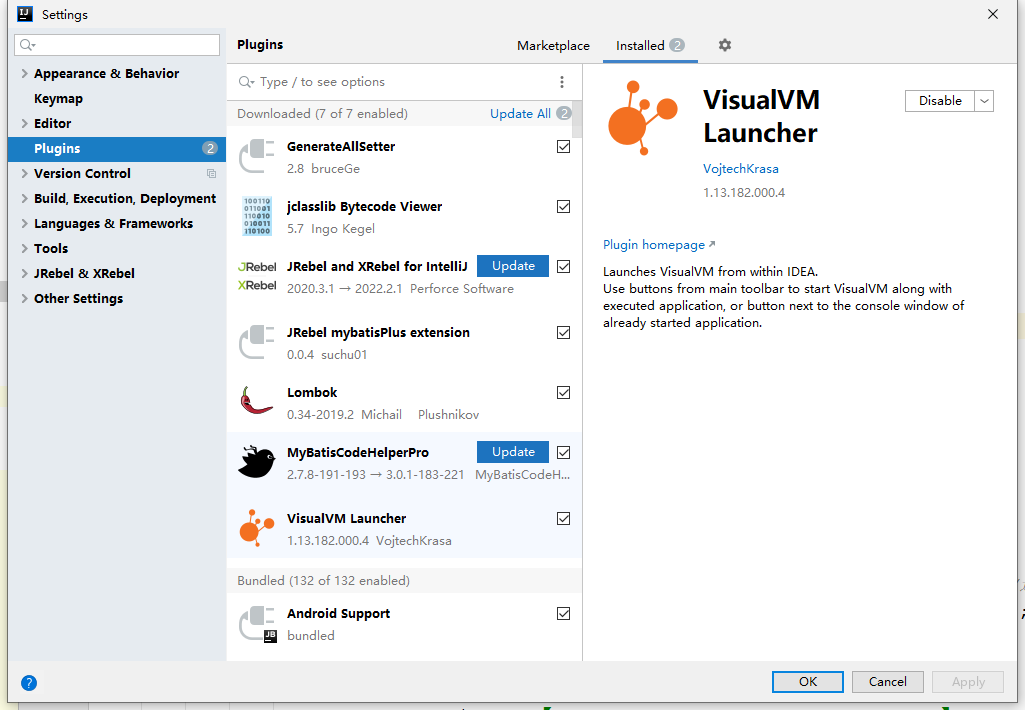Select Plugins in settings tree

coord(117,148)
